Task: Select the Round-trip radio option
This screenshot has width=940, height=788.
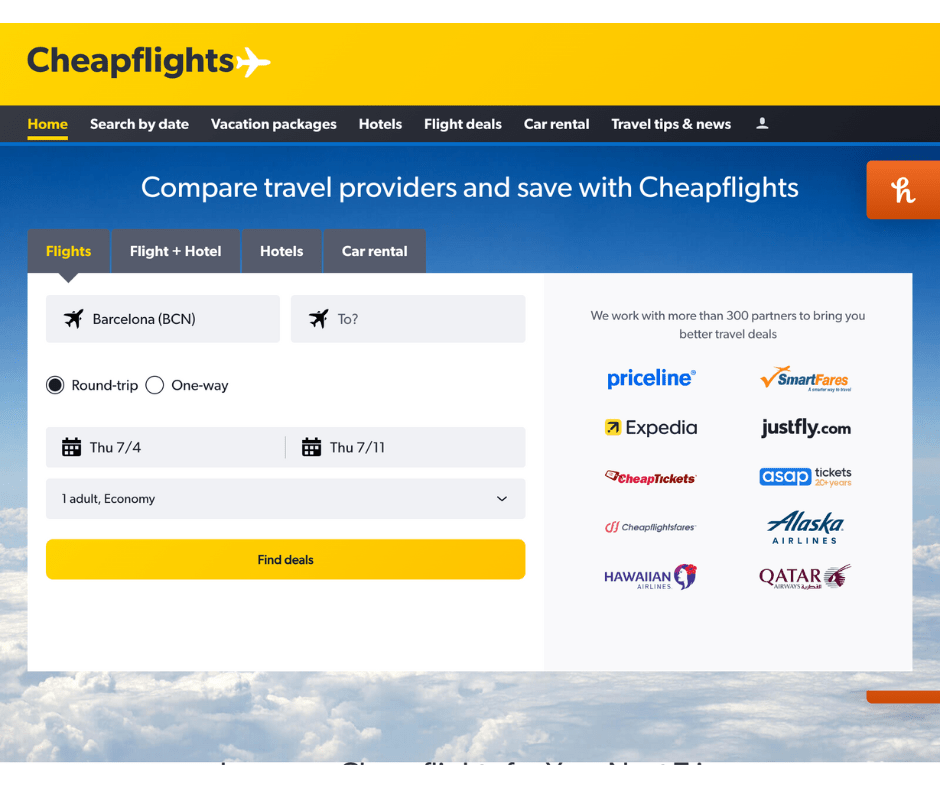Action: coord(56,385)
